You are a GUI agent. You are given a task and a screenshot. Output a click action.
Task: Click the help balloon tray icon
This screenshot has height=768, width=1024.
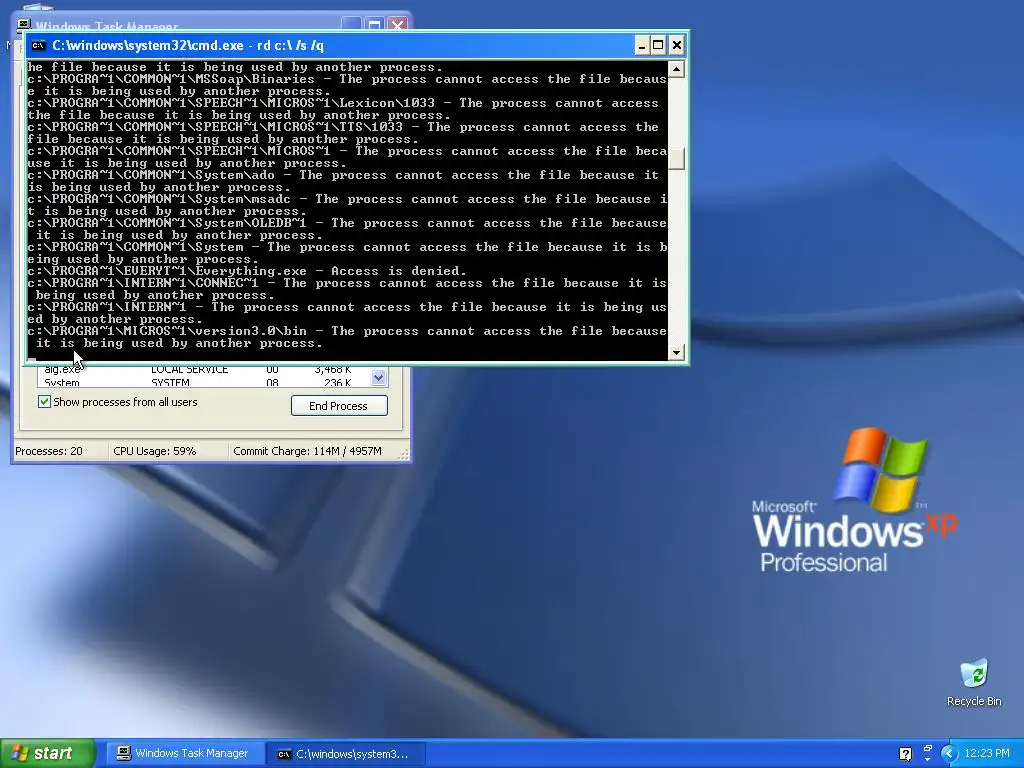[905, 754]
